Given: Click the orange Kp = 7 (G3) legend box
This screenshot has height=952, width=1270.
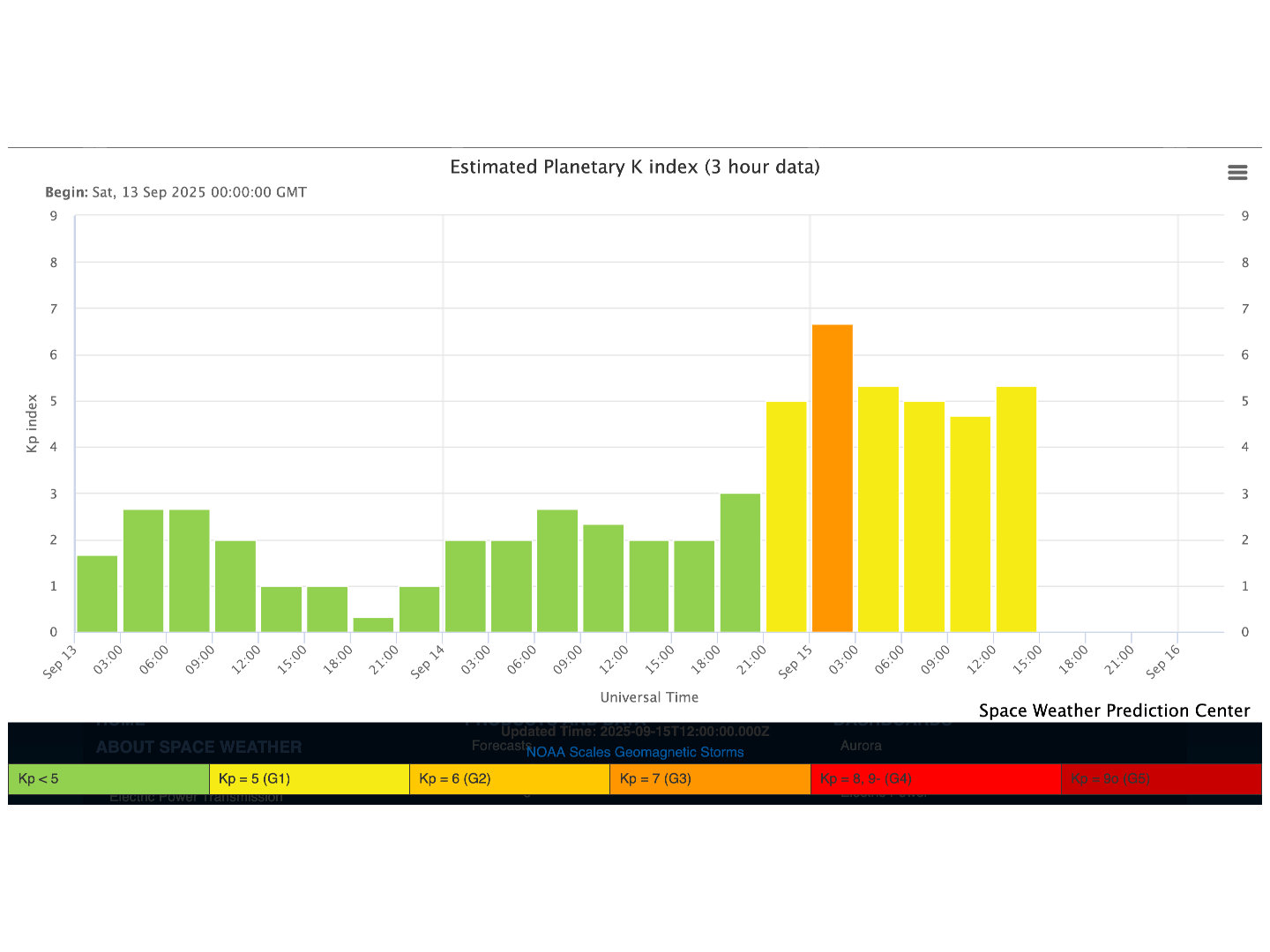Looking at the screenshot, I should tap(709, 779).
